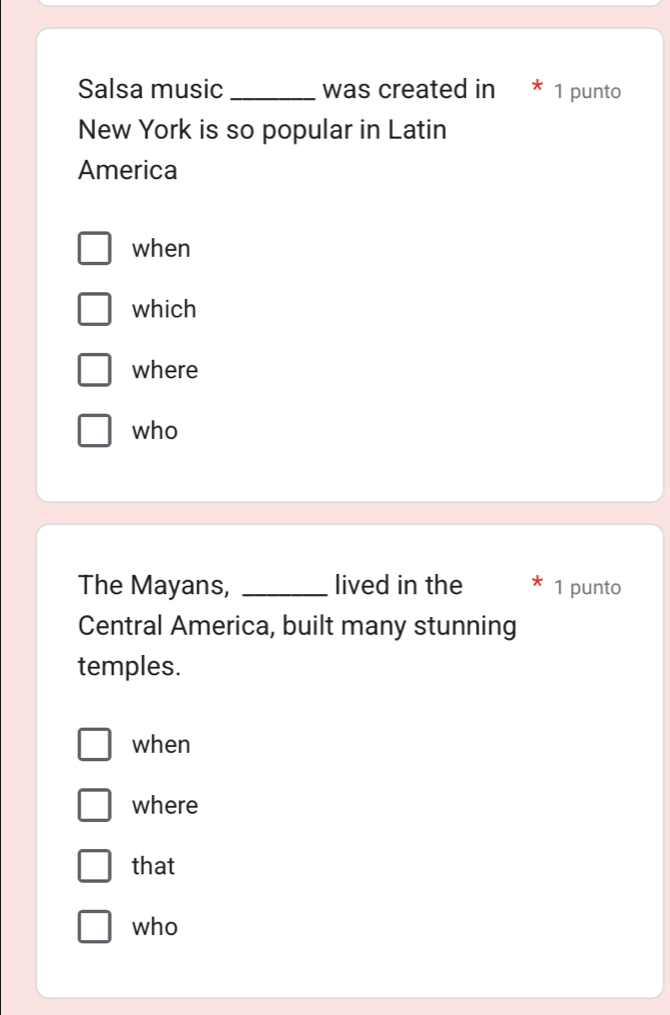Check the 'when' box for Mayans question

coord(95,745)
